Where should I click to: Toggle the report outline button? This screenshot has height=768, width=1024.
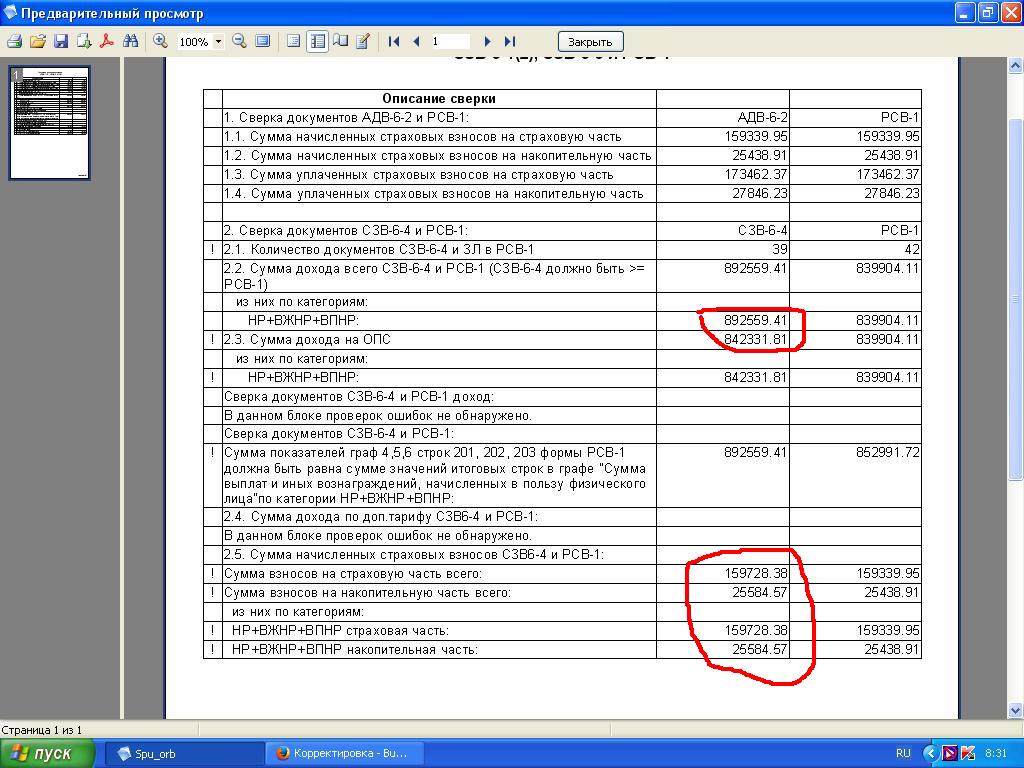tap(294, 41)
